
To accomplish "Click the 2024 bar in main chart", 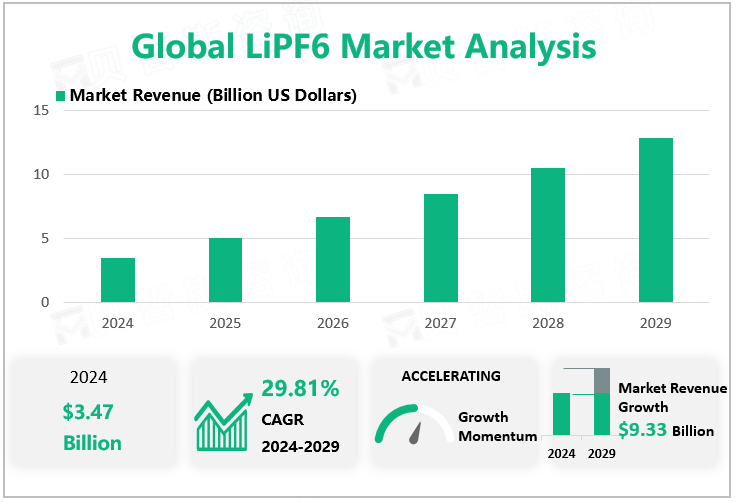I will 118,280.
